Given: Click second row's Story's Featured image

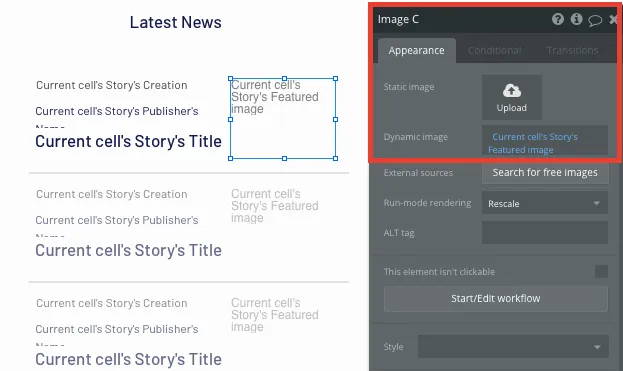Looking at the screenshot, I should point(275,206).
